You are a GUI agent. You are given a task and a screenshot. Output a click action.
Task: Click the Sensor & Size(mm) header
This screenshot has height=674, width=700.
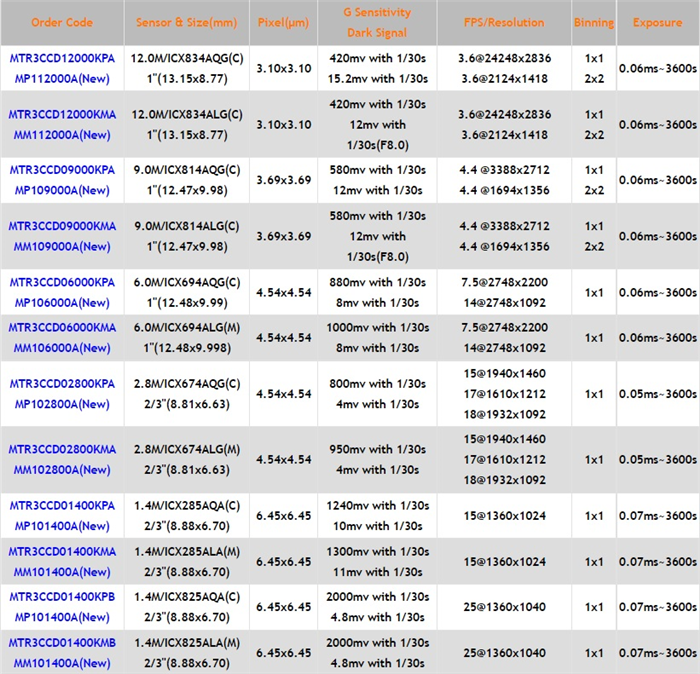pyautogui.click(x=187, y=22)
